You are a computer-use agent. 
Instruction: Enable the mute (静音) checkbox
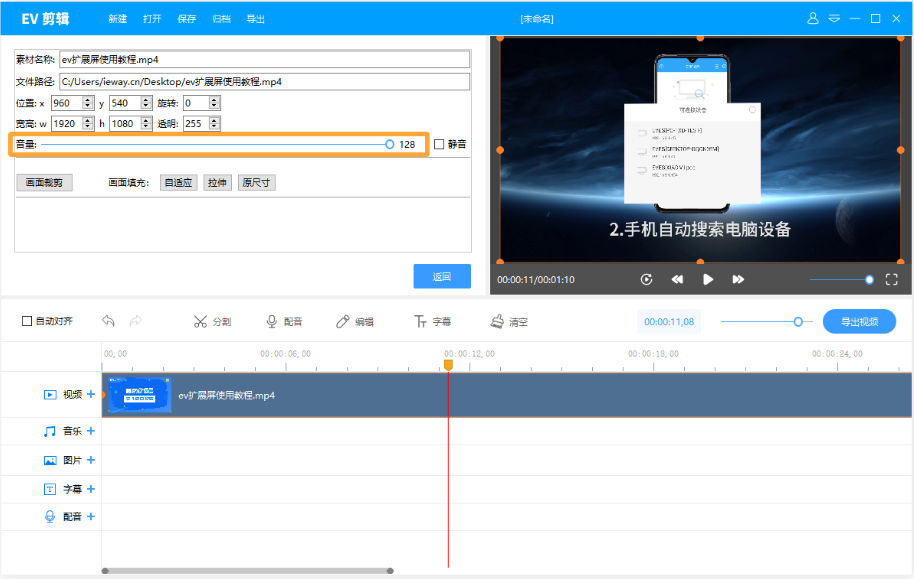pos(440,144)
